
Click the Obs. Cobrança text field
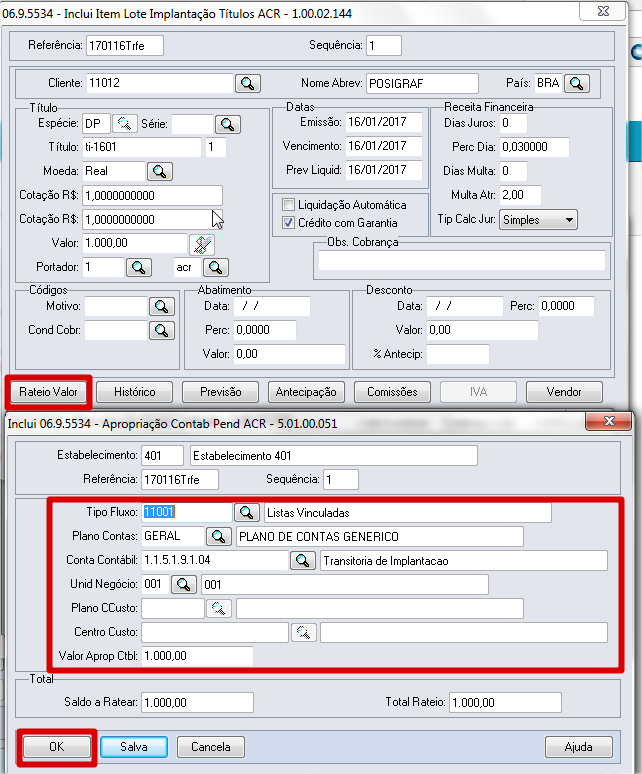coord(461,261)
